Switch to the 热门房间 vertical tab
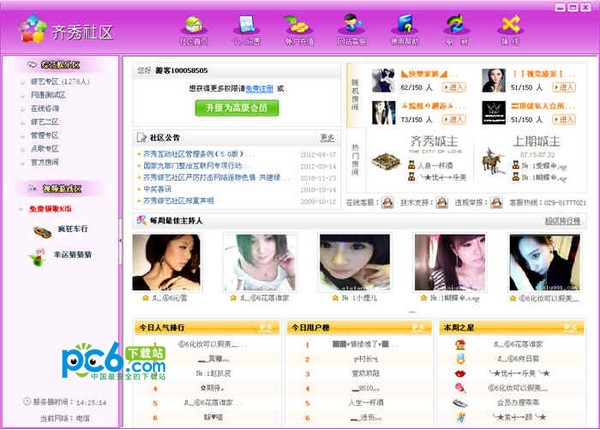The image size is (600, 430). (x=355, y=160)
